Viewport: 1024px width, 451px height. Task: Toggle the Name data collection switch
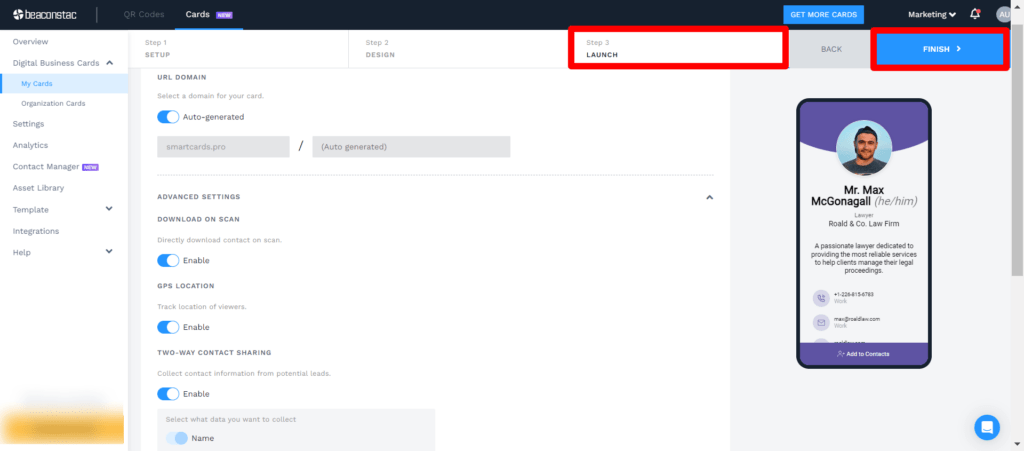[176, 438]
